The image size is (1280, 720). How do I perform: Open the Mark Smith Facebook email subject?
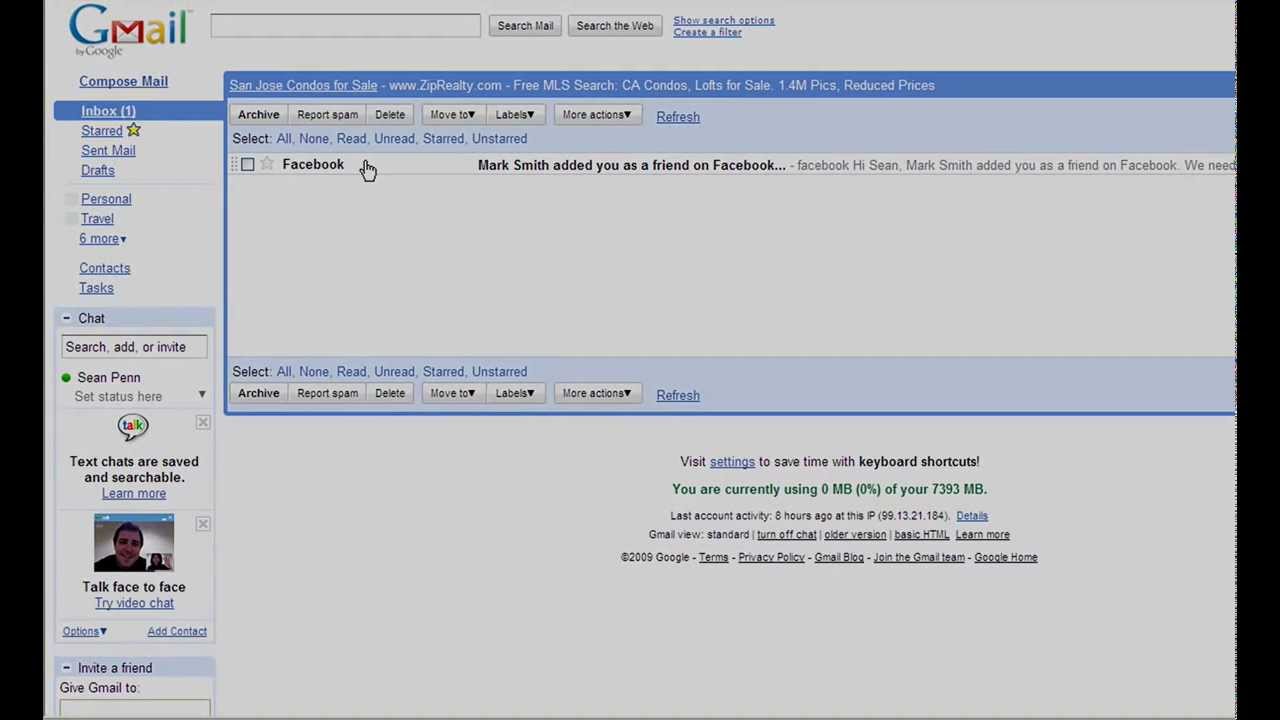point(631,165)
